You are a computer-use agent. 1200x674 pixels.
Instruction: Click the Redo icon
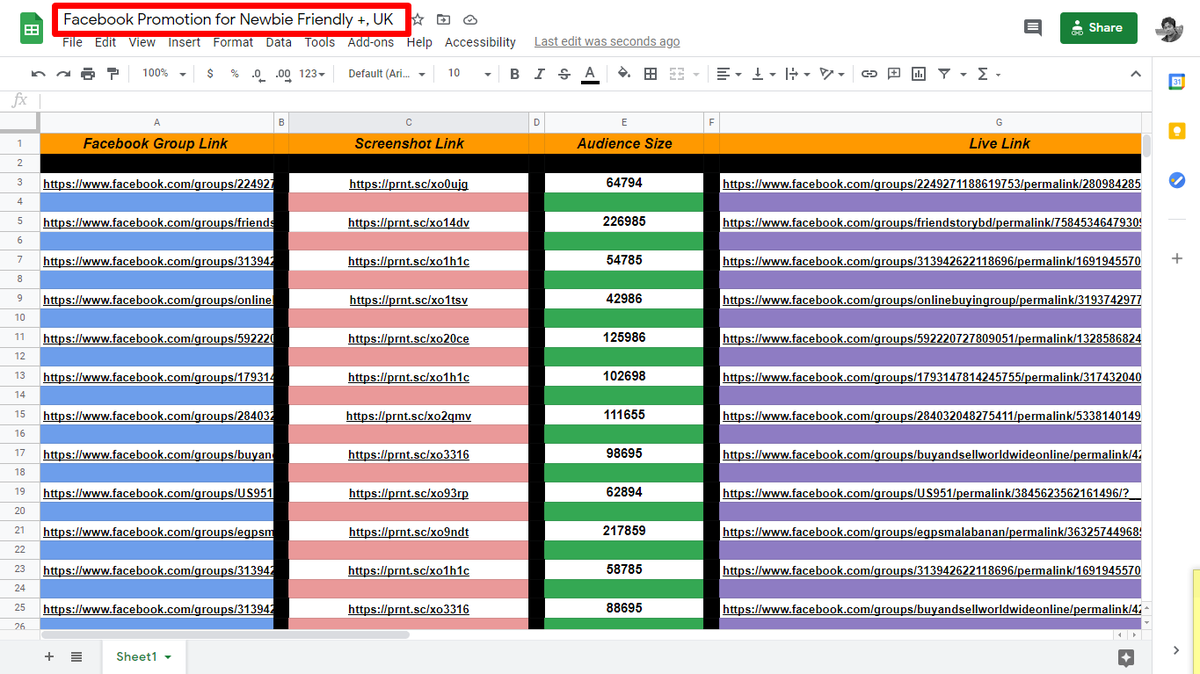tap(63, 74)
